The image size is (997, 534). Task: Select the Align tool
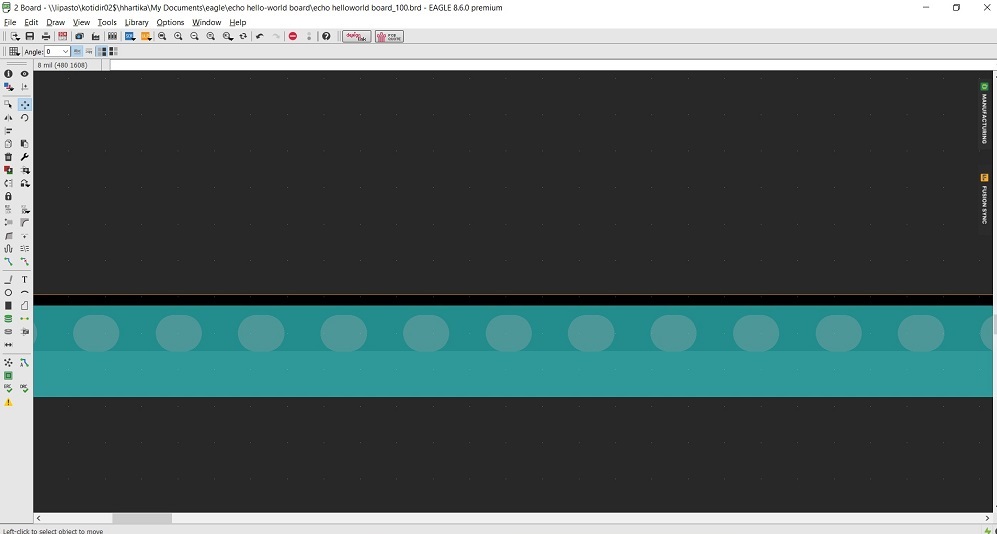click(x=8, y=130)
